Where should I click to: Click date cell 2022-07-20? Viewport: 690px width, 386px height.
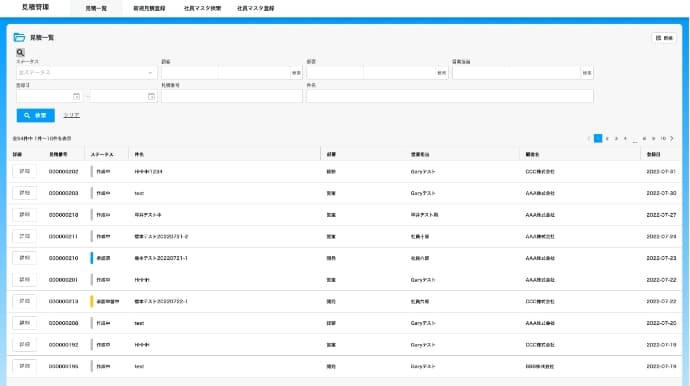point(661,323)
